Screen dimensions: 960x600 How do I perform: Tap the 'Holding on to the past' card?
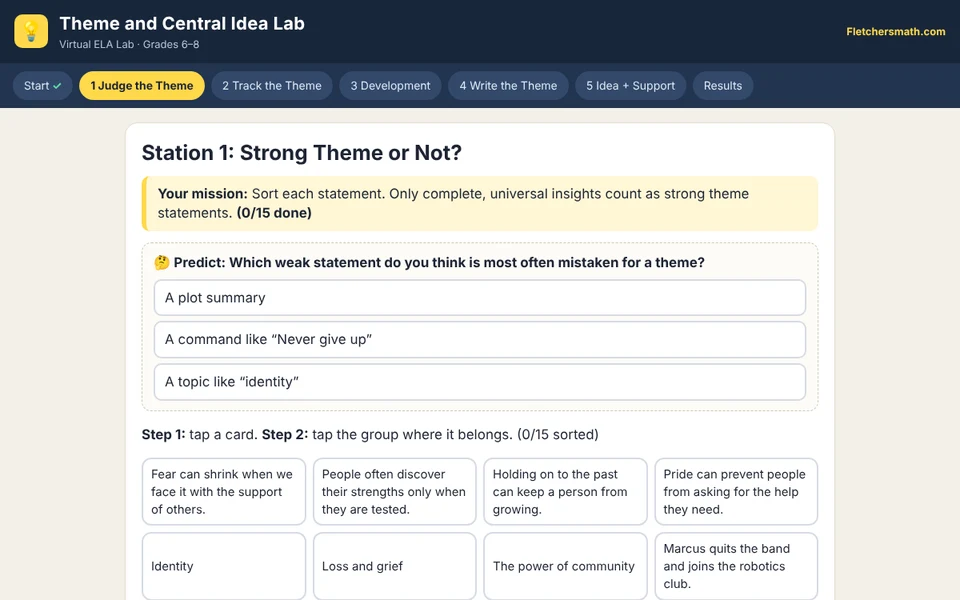click(x=565, y=492)
